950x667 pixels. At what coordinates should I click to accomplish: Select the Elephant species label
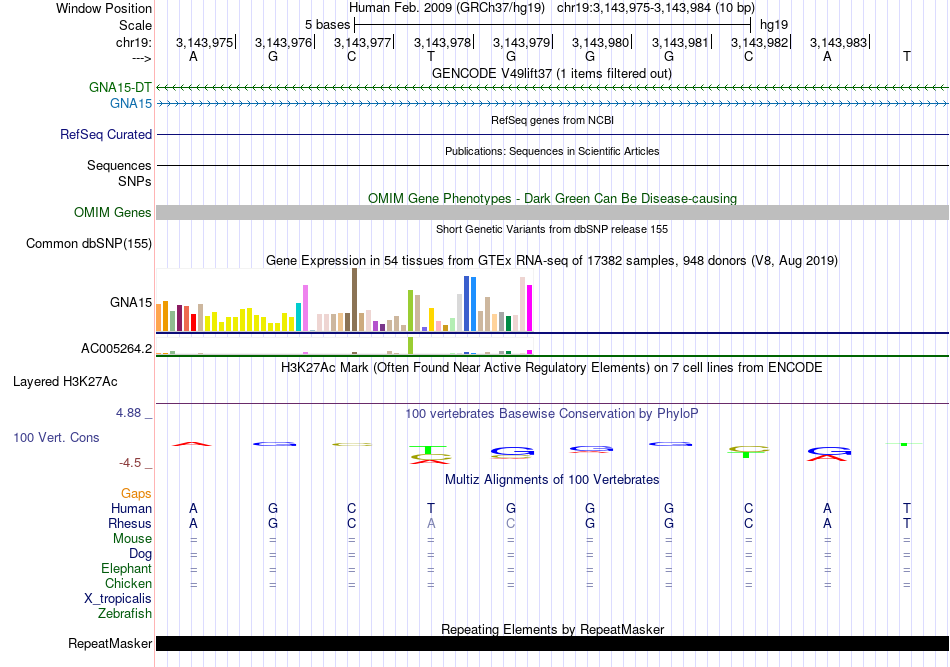pyautogui.click(x=126, y=568)
